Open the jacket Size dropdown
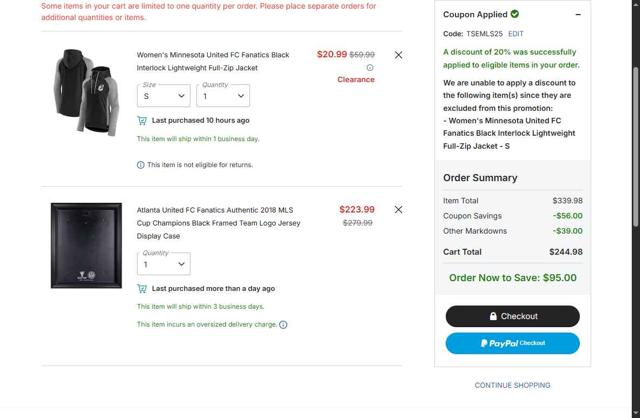This screenshot has width=640, height=418. pos(165,96)
